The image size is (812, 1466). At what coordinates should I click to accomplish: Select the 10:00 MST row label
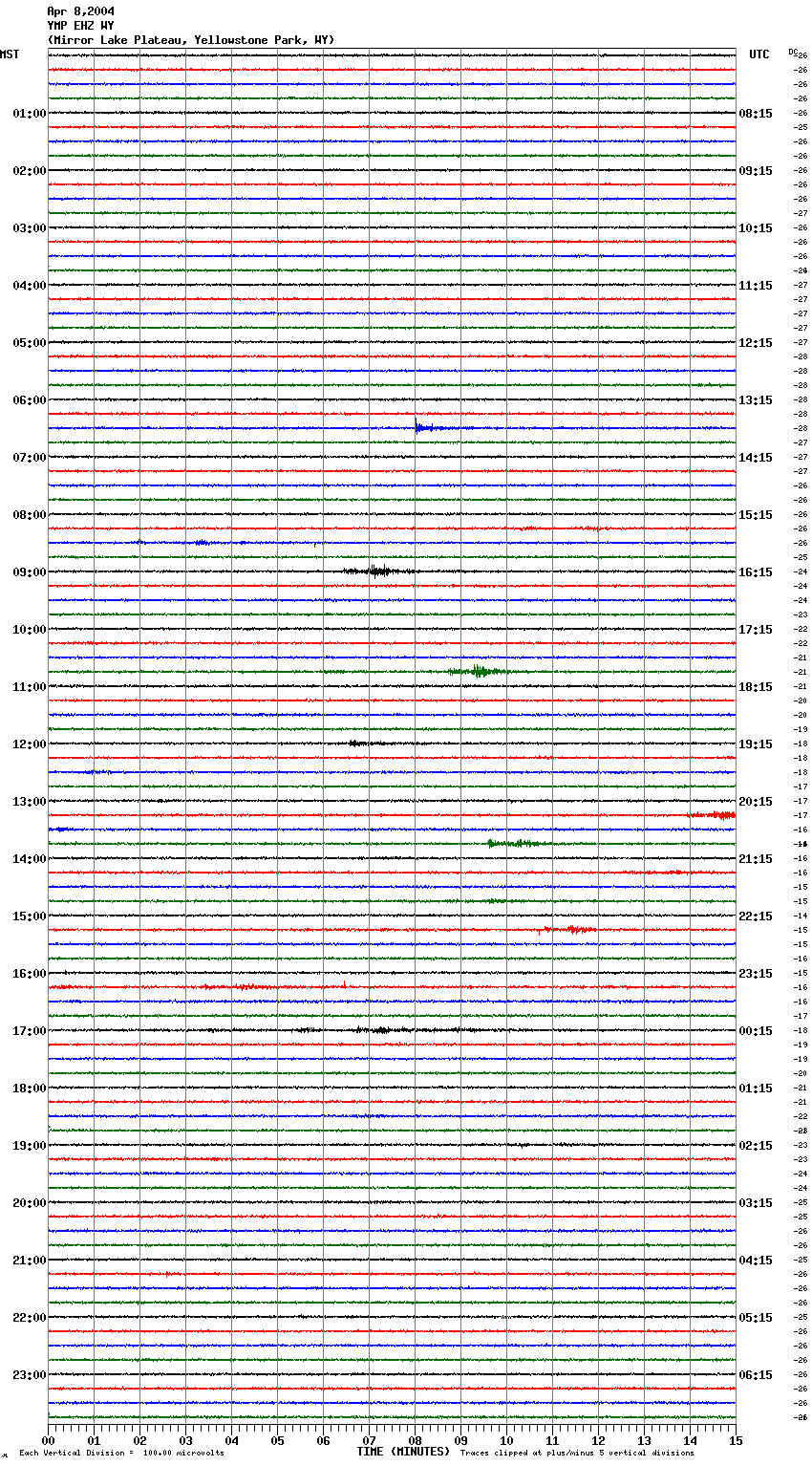(x=30, y=630)
